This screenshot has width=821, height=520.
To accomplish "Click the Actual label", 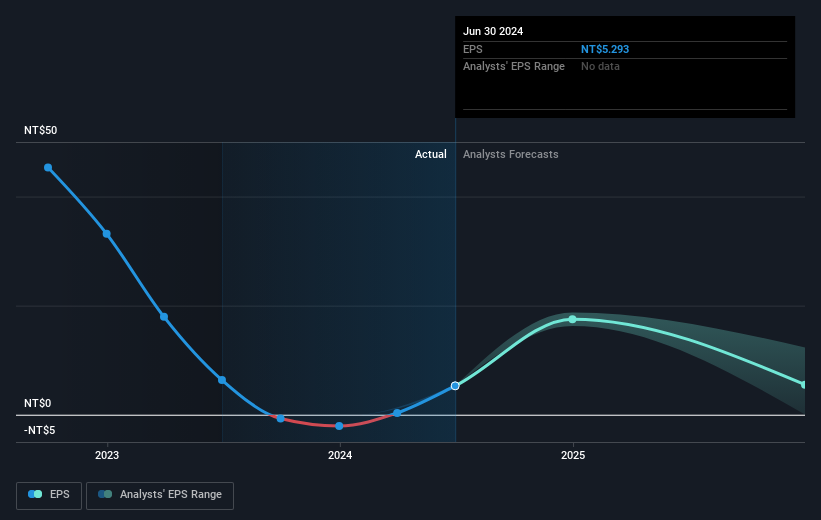I will click(430, 154).
